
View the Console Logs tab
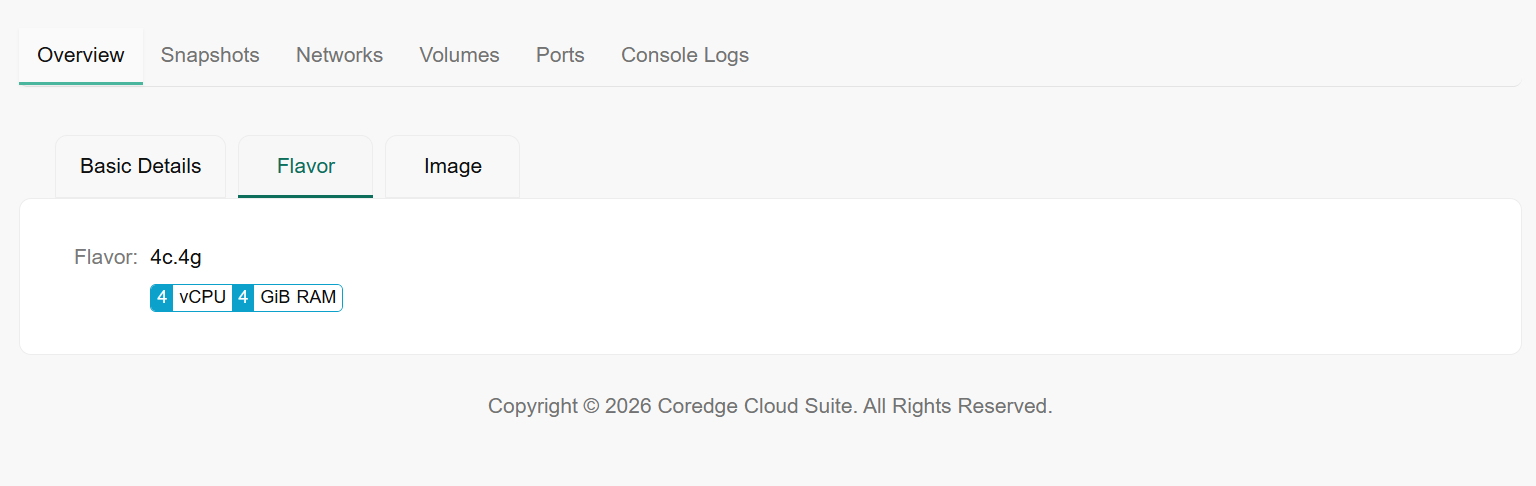[x=685, y=55]
